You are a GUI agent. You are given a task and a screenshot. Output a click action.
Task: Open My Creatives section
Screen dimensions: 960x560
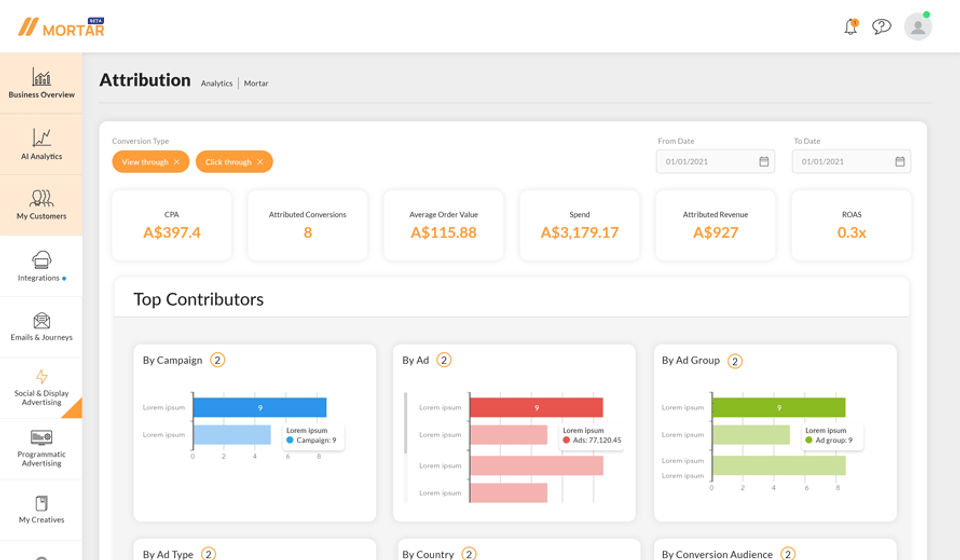pos(41,510)
